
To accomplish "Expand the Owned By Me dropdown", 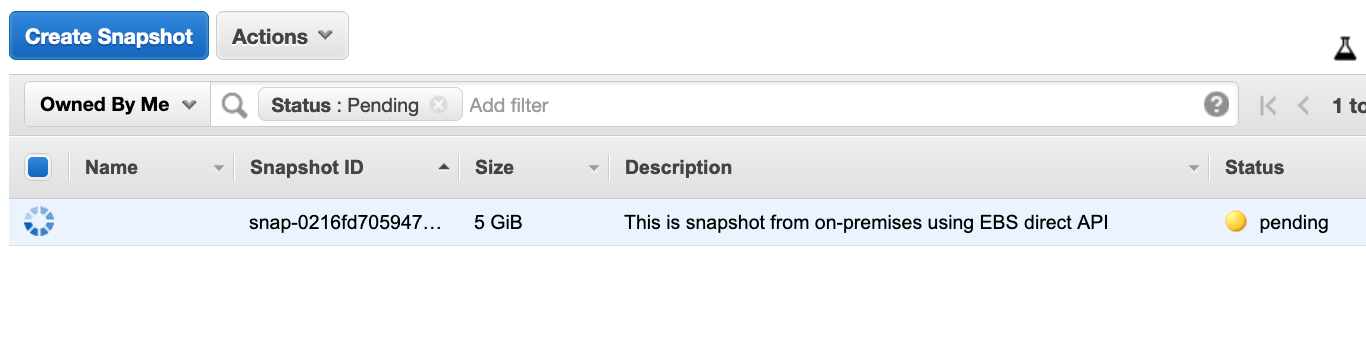I will [x=117, y=105].
